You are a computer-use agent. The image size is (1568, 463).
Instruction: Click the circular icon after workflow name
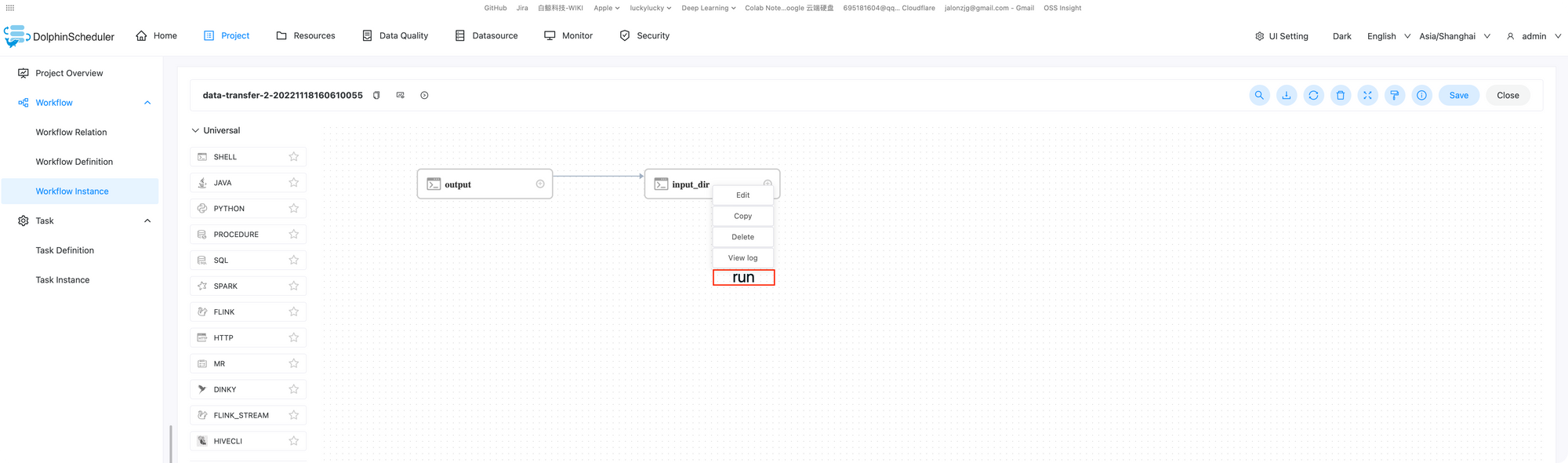click(x=424, y=95)
